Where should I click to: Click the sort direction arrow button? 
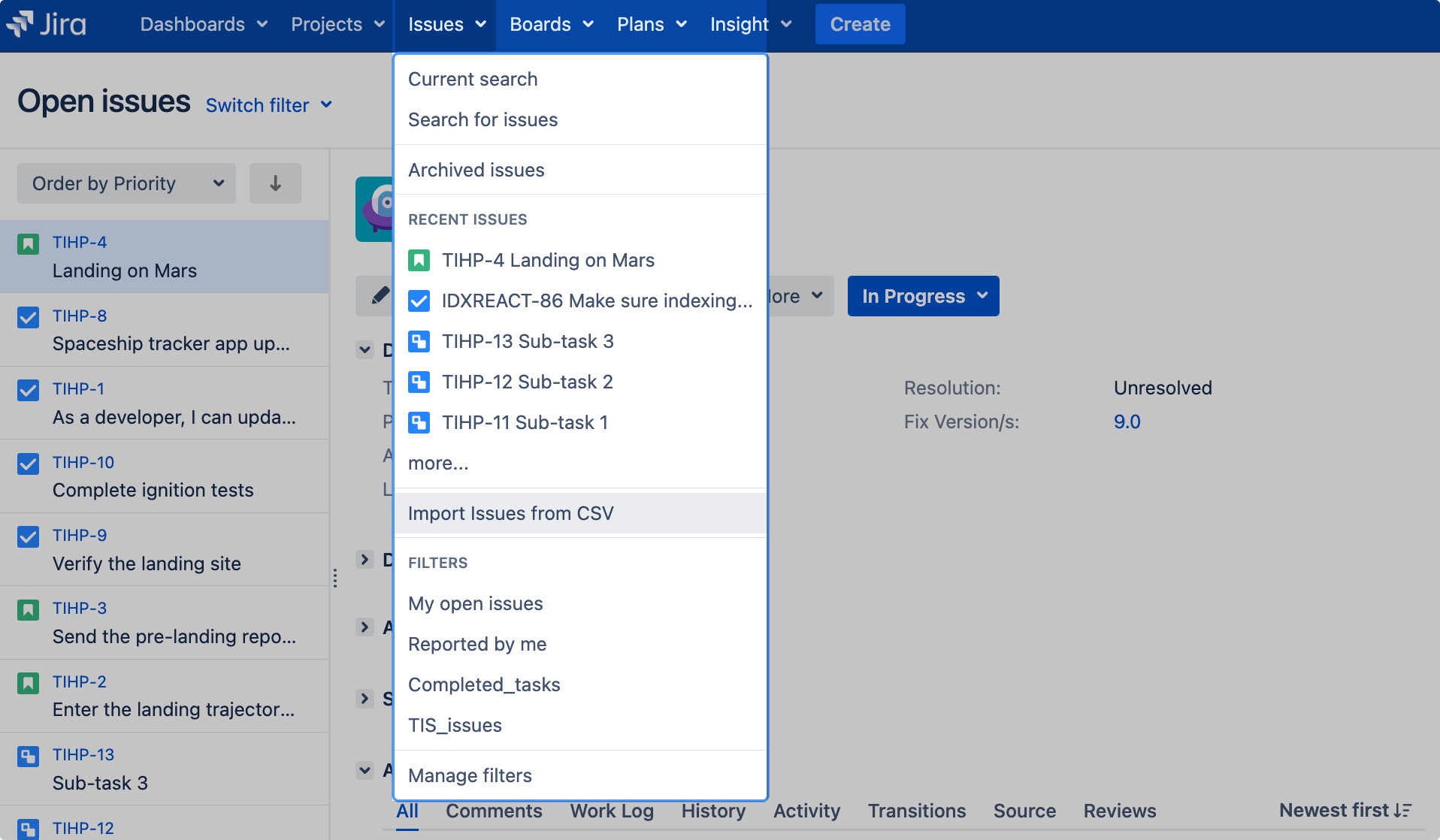click(275, 183)
